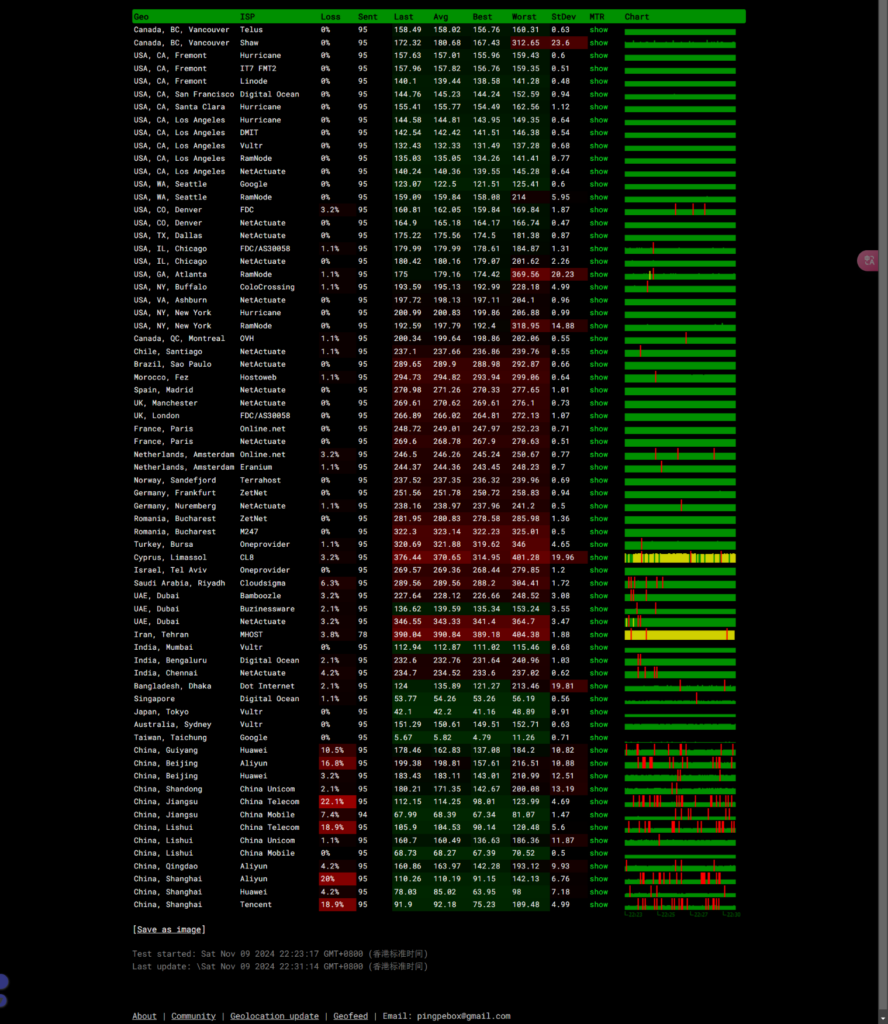888x1024 pixels.
Task: Show MTR for Fremont Linode row
Action: click(x=599, y=82)
